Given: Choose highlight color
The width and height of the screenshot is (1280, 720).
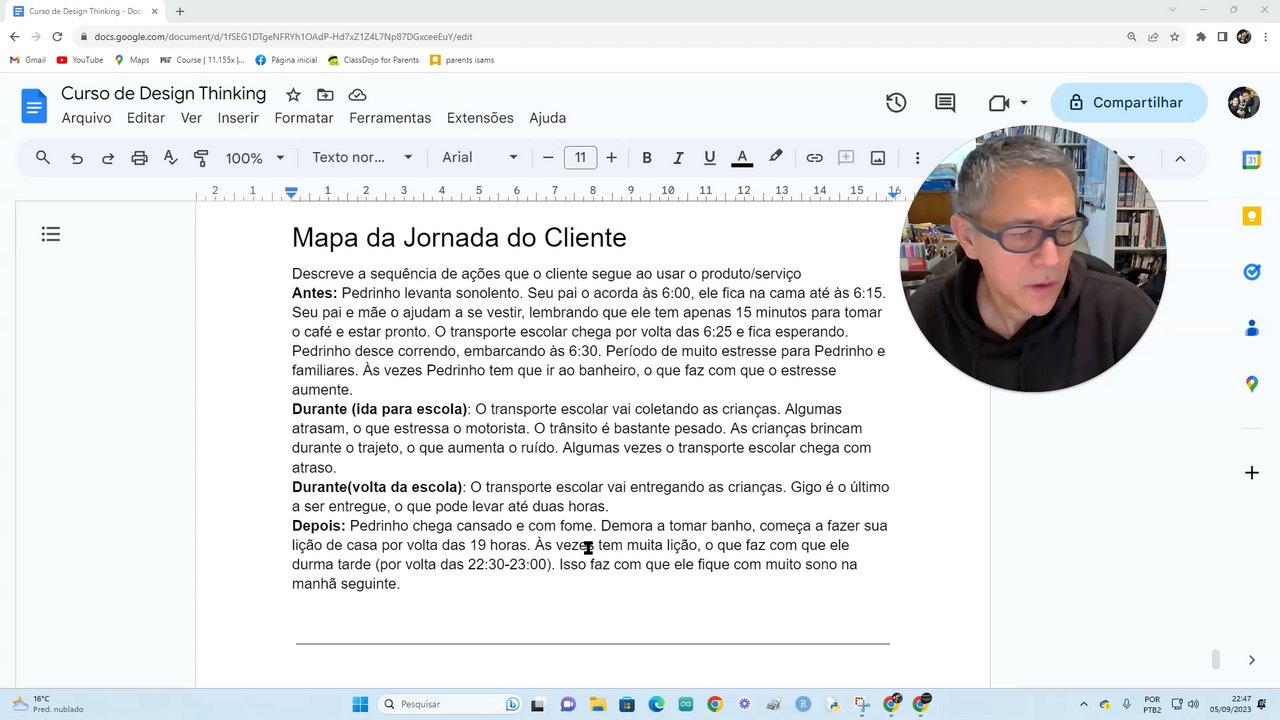Looking at the screenshot, I should (x=775, y=158).
